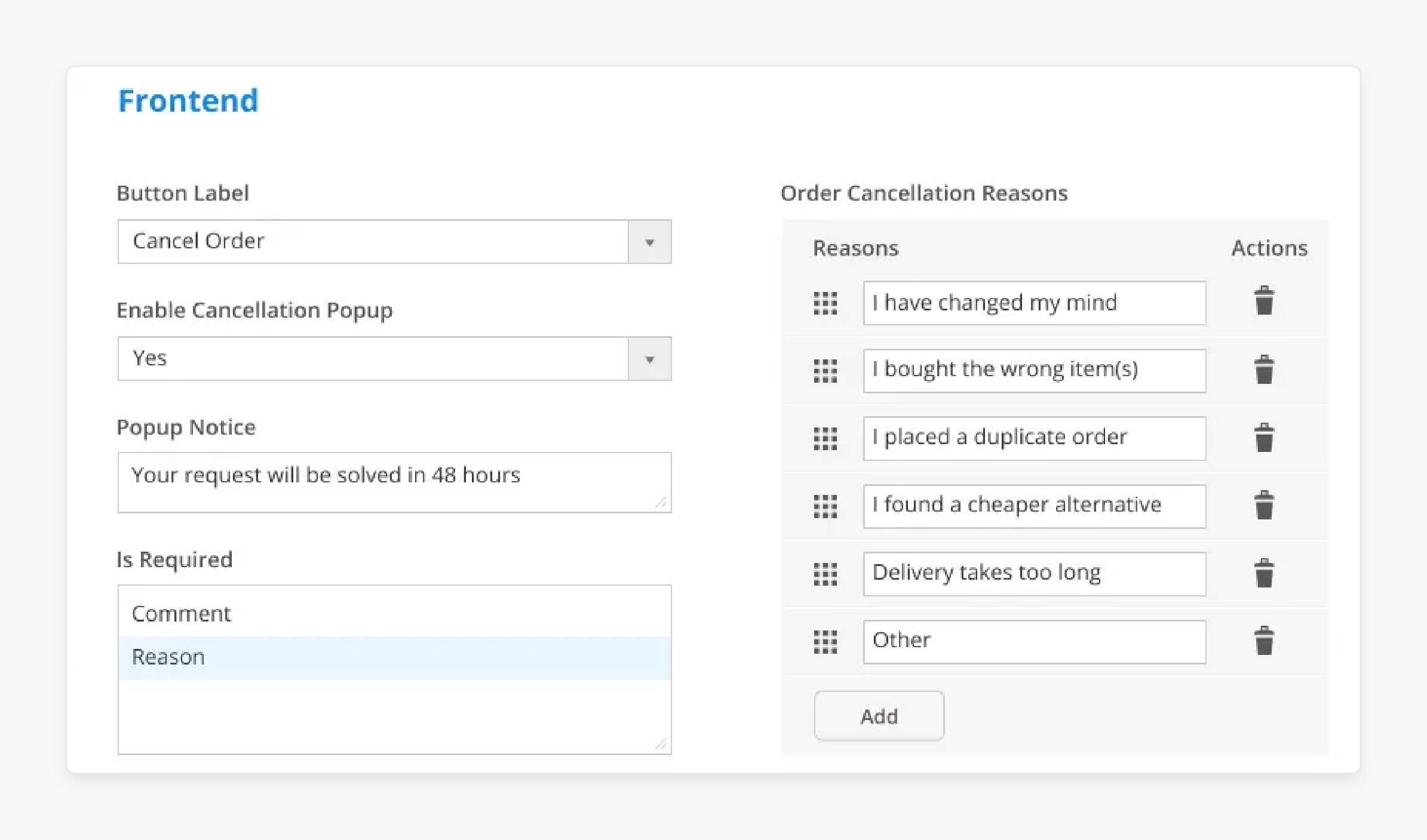Edit the 'I bought the wrong item(s)' field
Screen dimensions: 1427x840
[1035, 371]
